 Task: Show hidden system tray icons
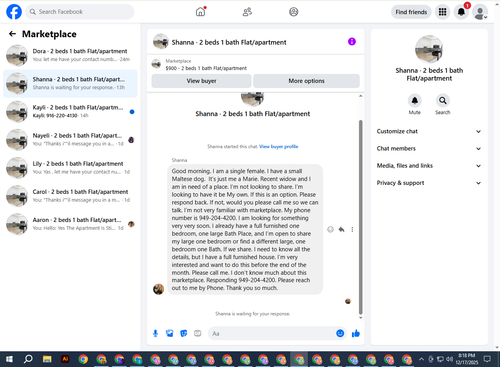point(421,359)
